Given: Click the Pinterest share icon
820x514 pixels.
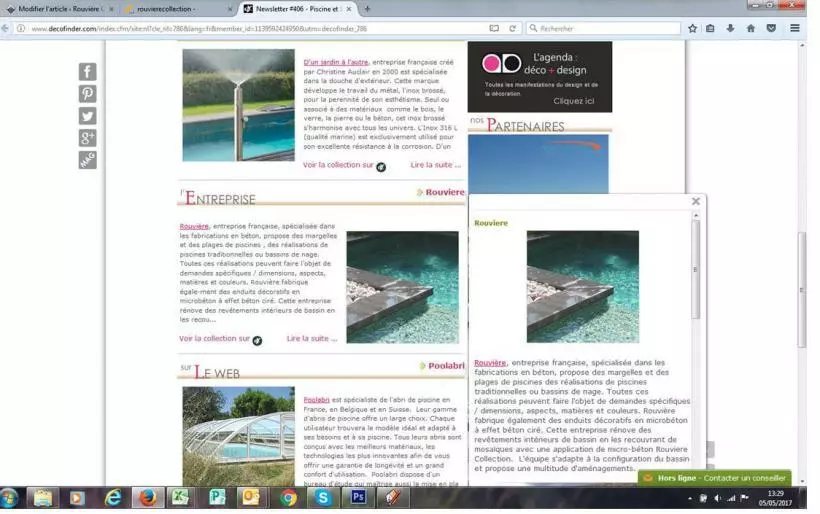Looking at the screenshot, I should (88, 94).
